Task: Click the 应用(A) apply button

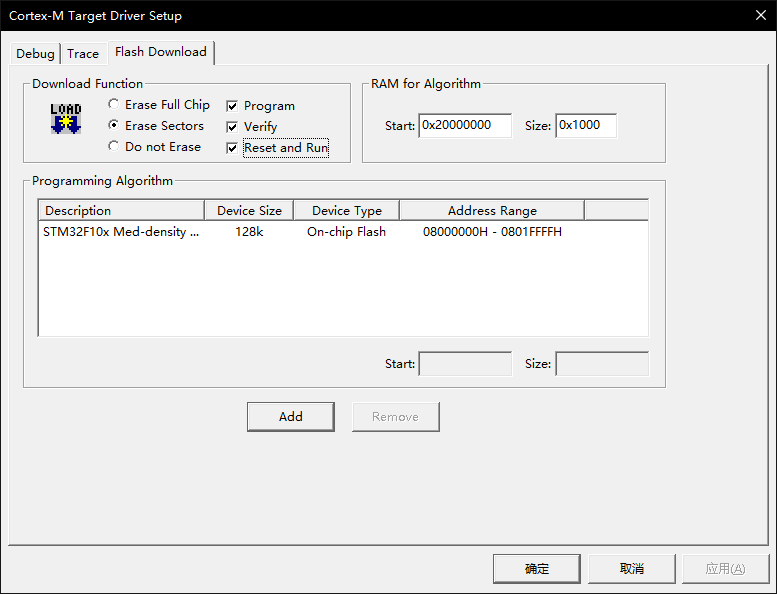Action: point(725,568)
